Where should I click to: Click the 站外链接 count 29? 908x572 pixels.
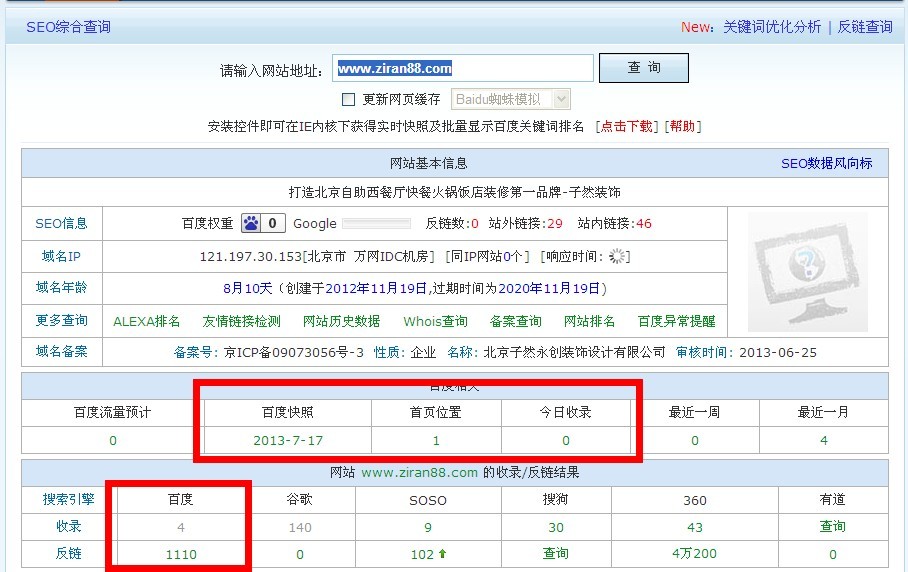(x=555, y=224)
